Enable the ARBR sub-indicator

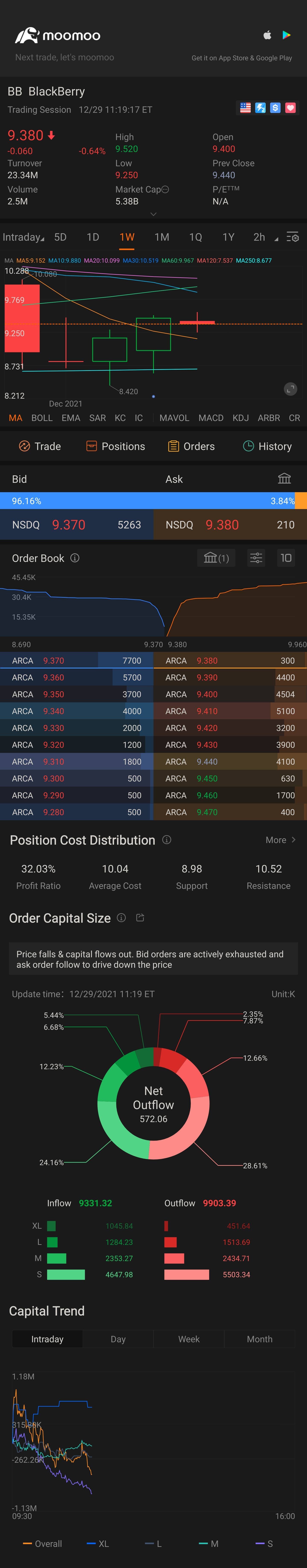[269, 418]
